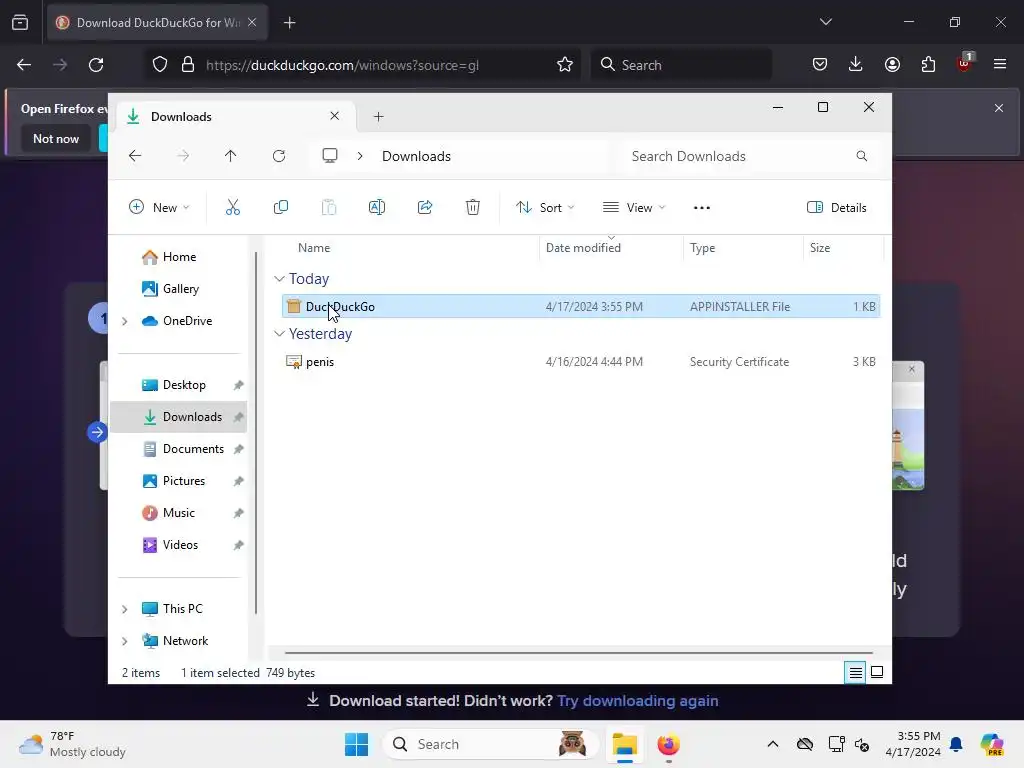The height and width of the screenshot is (768, 1024).
Task: Add a new File Explorer tab
Action: (379, 117)
